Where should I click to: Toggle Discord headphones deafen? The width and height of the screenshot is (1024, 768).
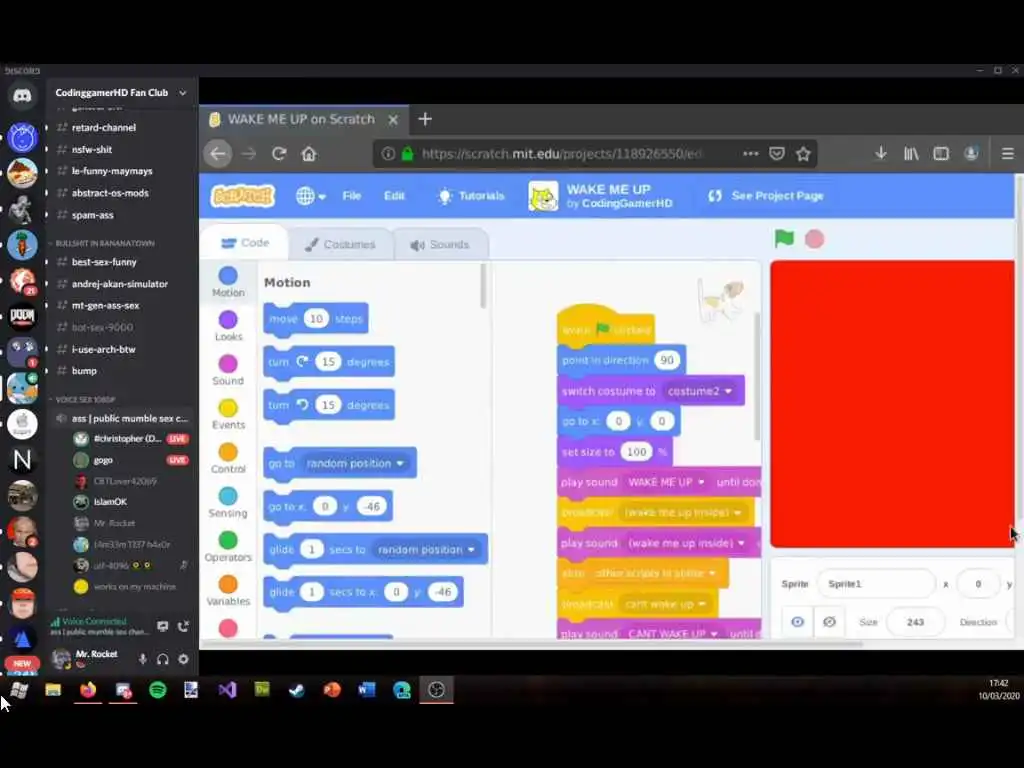click(163, 659)
